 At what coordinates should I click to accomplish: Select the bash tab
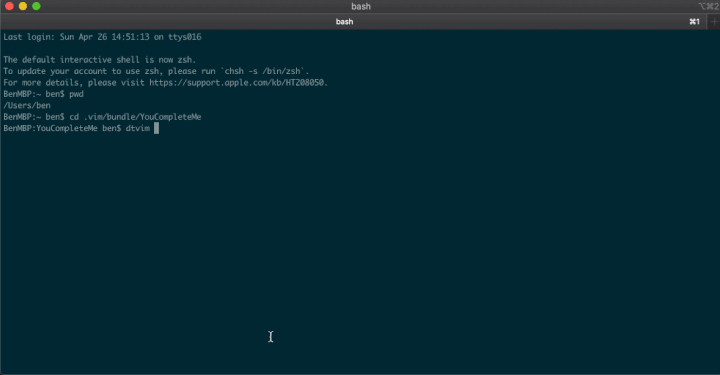pyautogui.click(x=344, y=22)
